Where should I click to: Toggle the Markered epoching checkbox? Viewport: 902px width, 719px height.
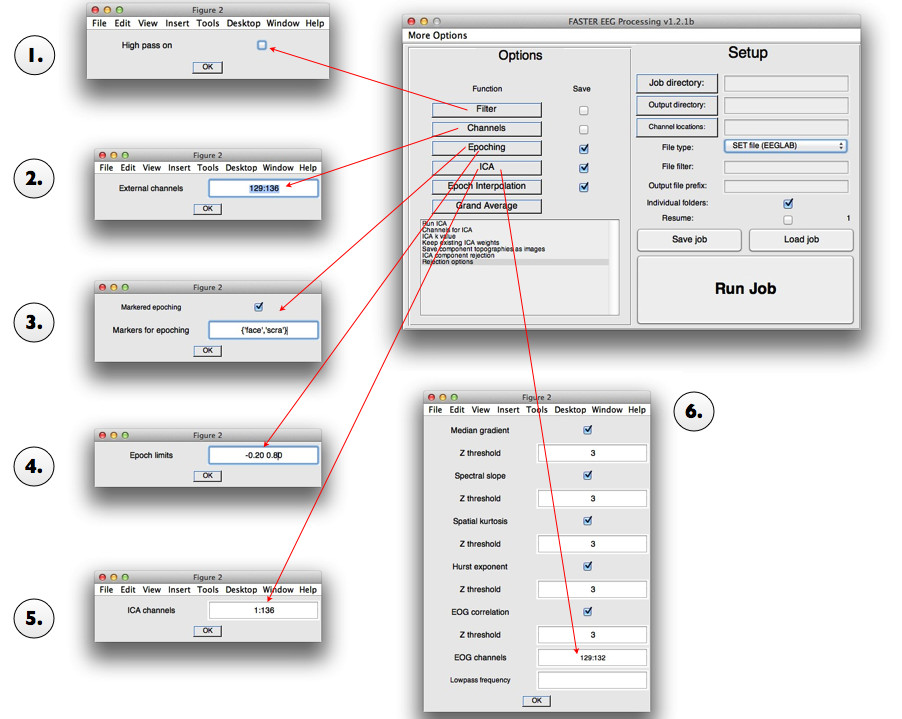tap(259, 307)
